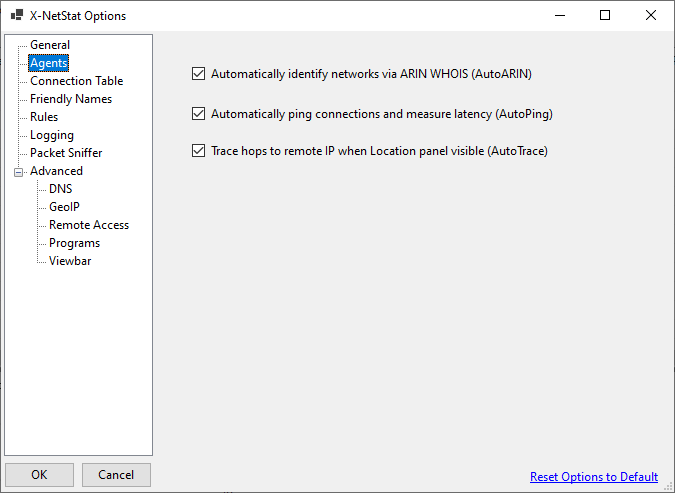The image size is (675, 493).
Task: Disable the AutoTrace hops checkbox
Action: click(x=198, y=151)
